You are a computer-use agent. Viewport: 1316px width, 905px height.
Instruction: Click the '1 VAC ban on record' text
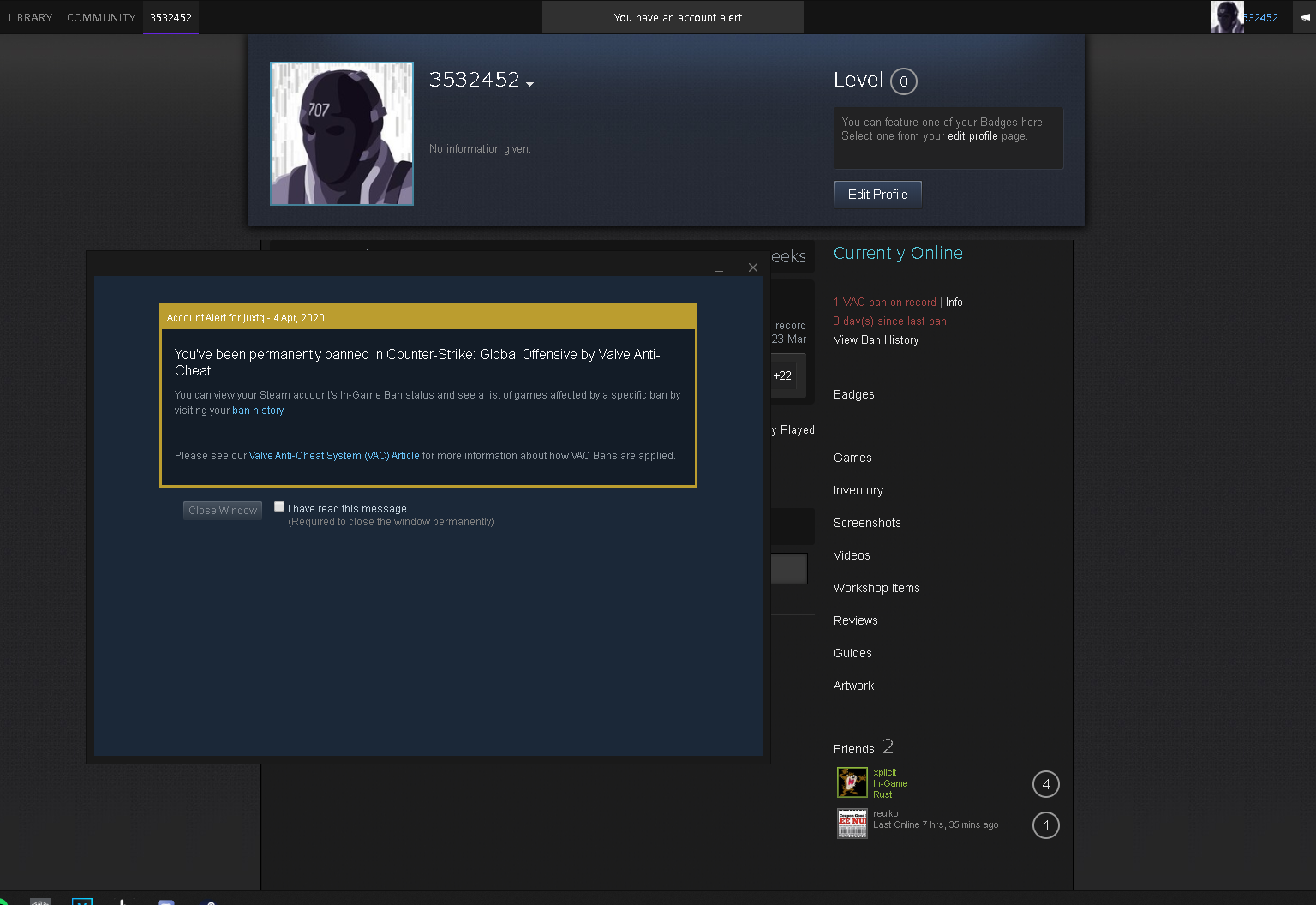885,303
